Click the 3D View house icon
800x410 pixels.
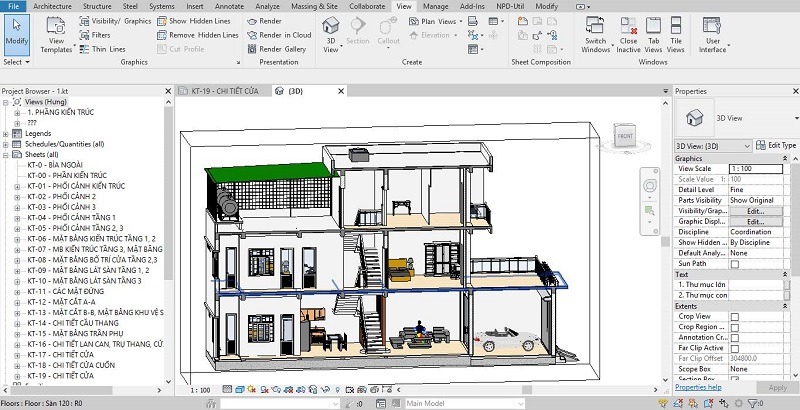(331, 25)
